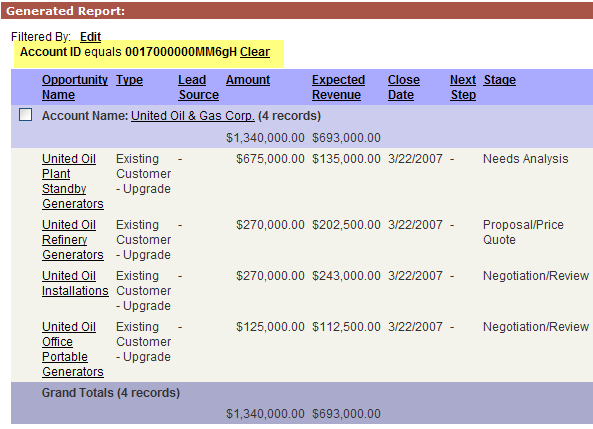This screenshot has height=429, width=593.
Task: Open United Oil Office Portable Generators opportunity
Action: 73,349
